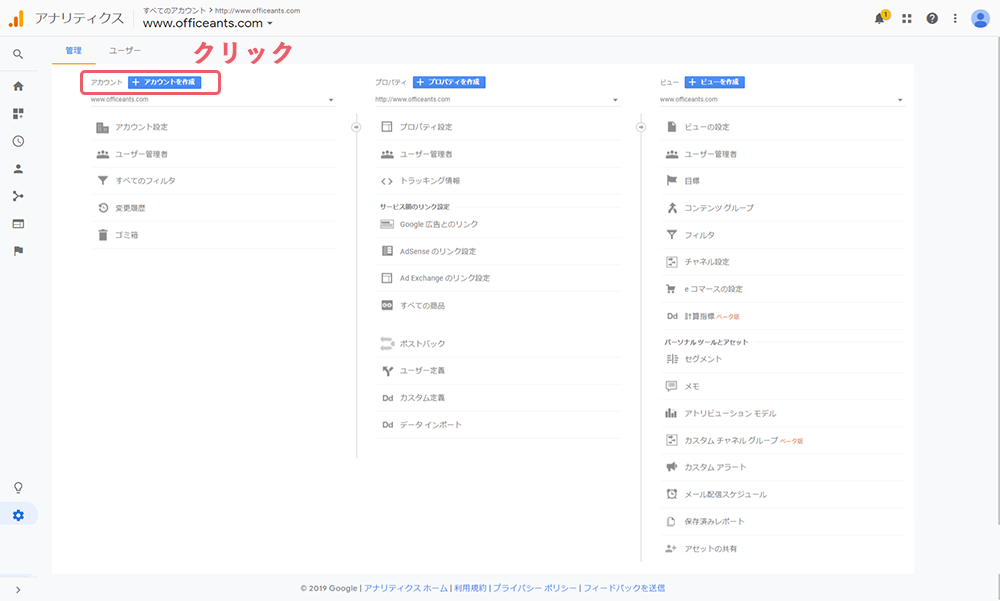
Task: Click the アカウントを作成 button
Action: click(165, 82)
